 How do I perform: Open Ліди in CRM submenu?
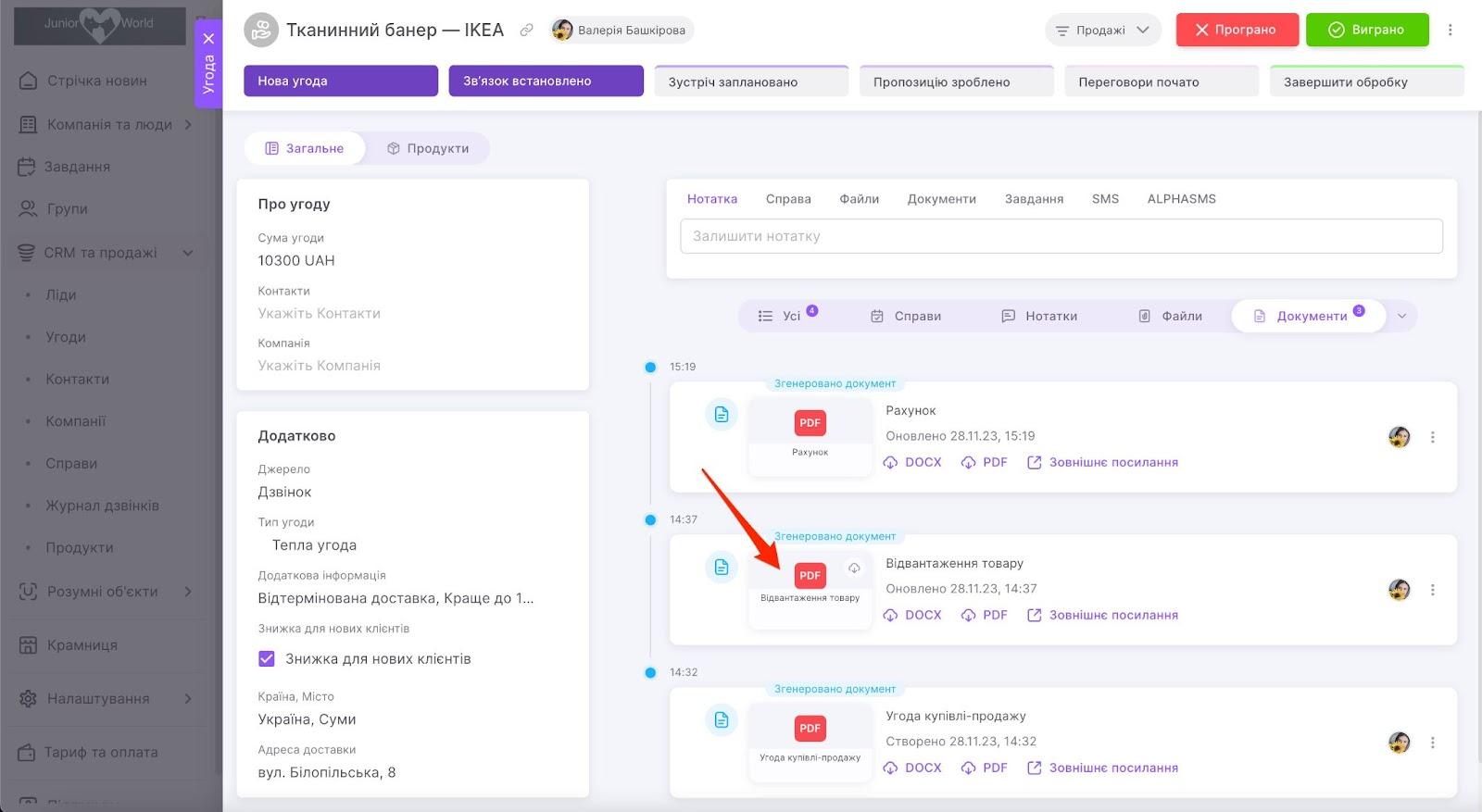click(61, 295)
